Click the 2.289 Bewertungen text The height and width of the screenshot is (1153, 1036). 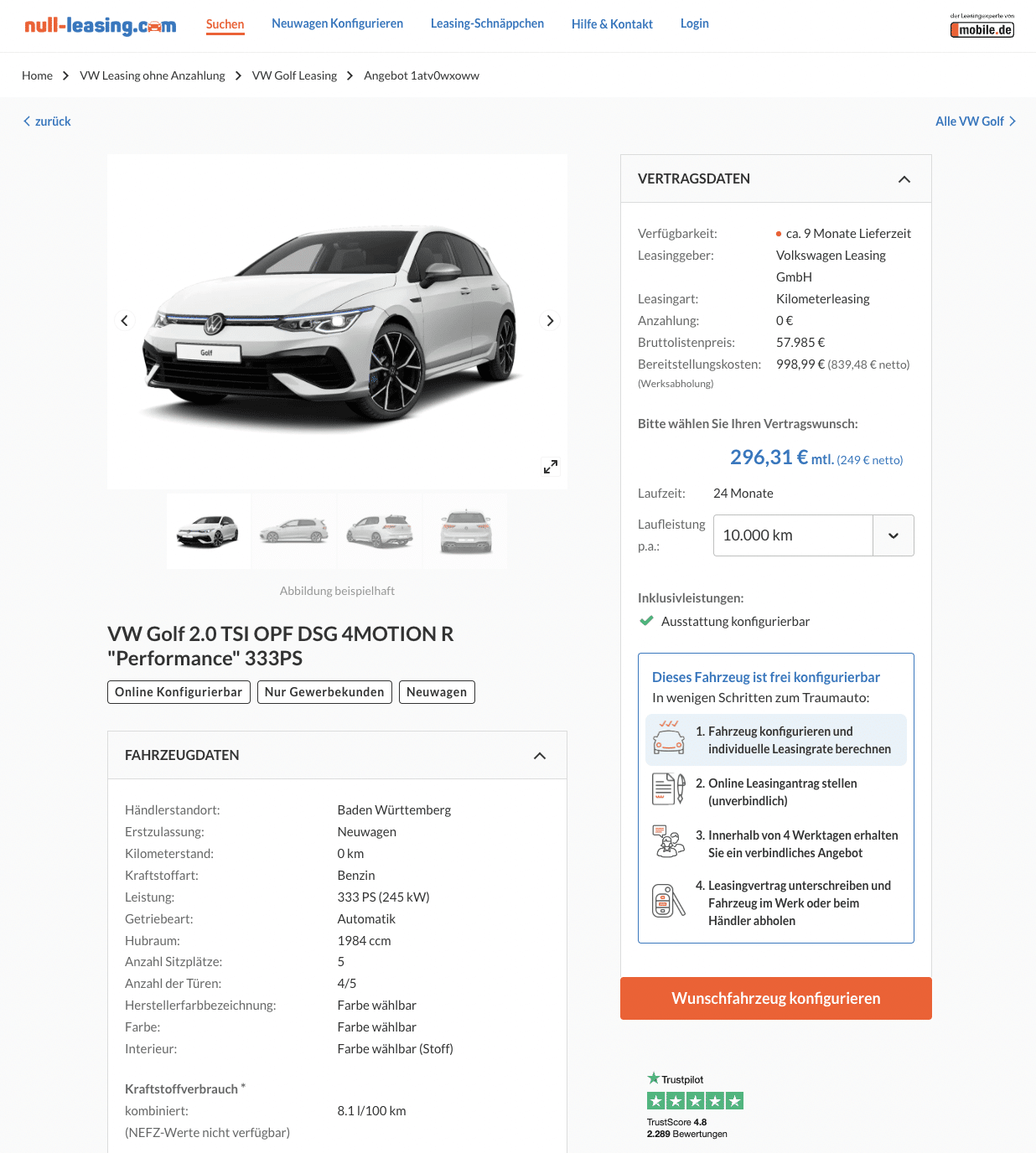click(687, 1134)
